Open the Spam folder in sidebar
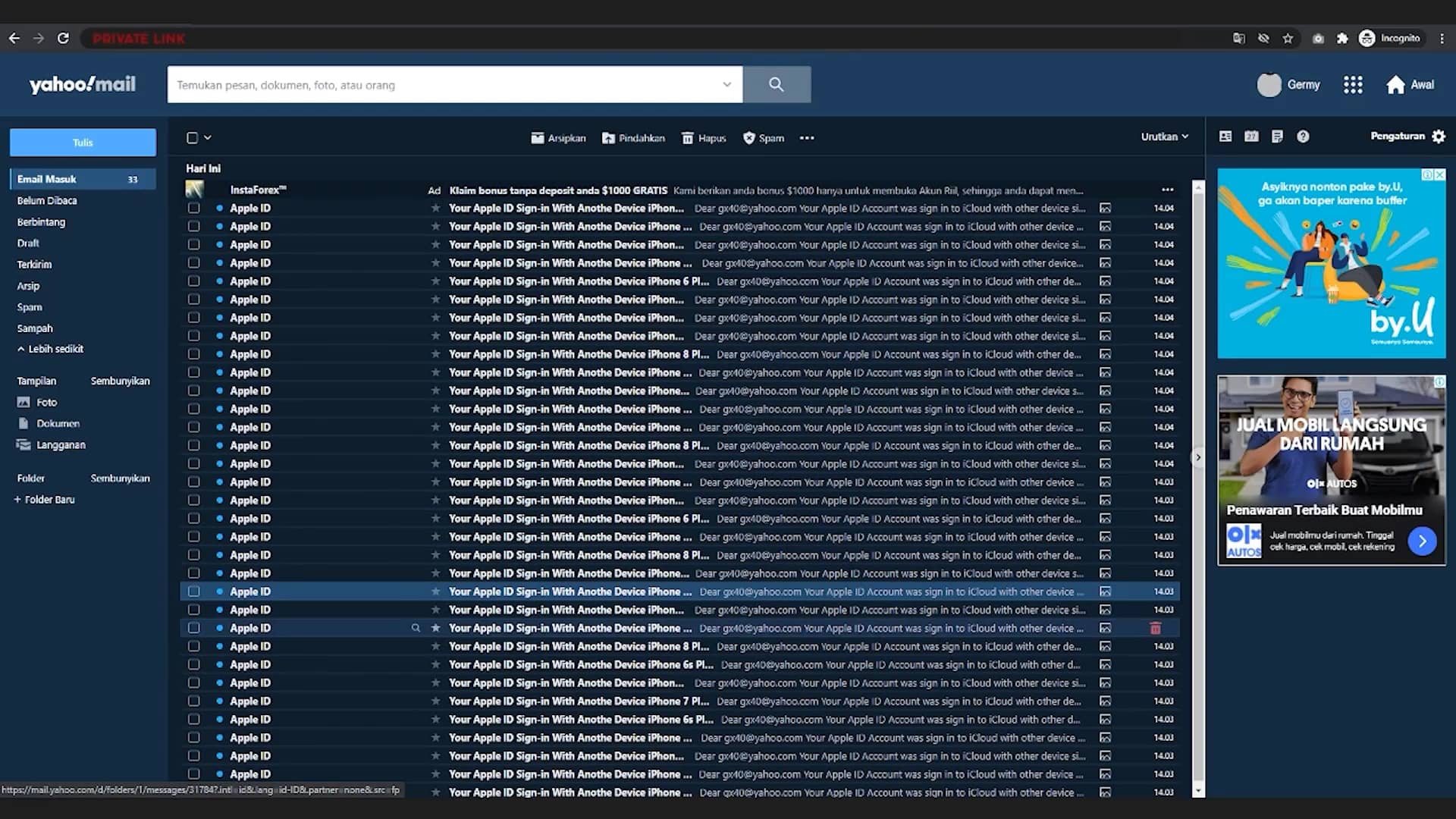The height and width of the screenshot is (819, 1456). (x=30, y=307)
